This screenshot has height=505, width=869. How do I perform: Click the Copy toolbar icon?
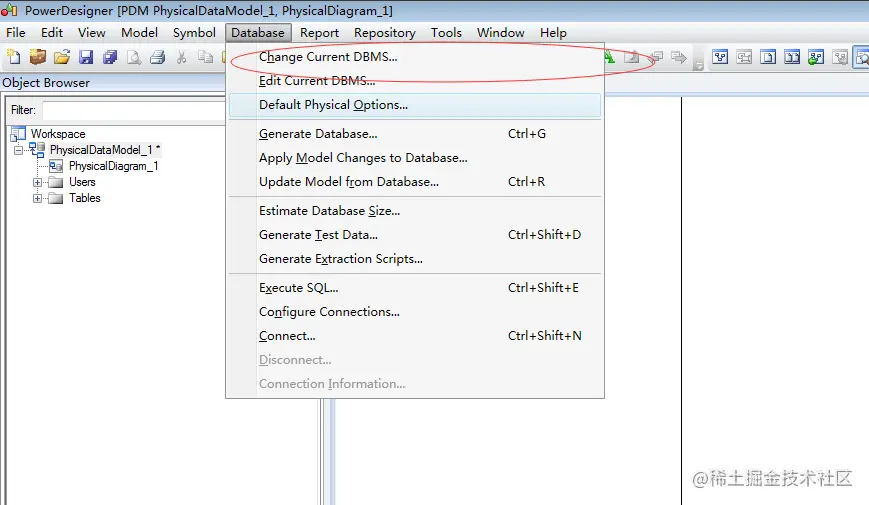pos(205,57)
